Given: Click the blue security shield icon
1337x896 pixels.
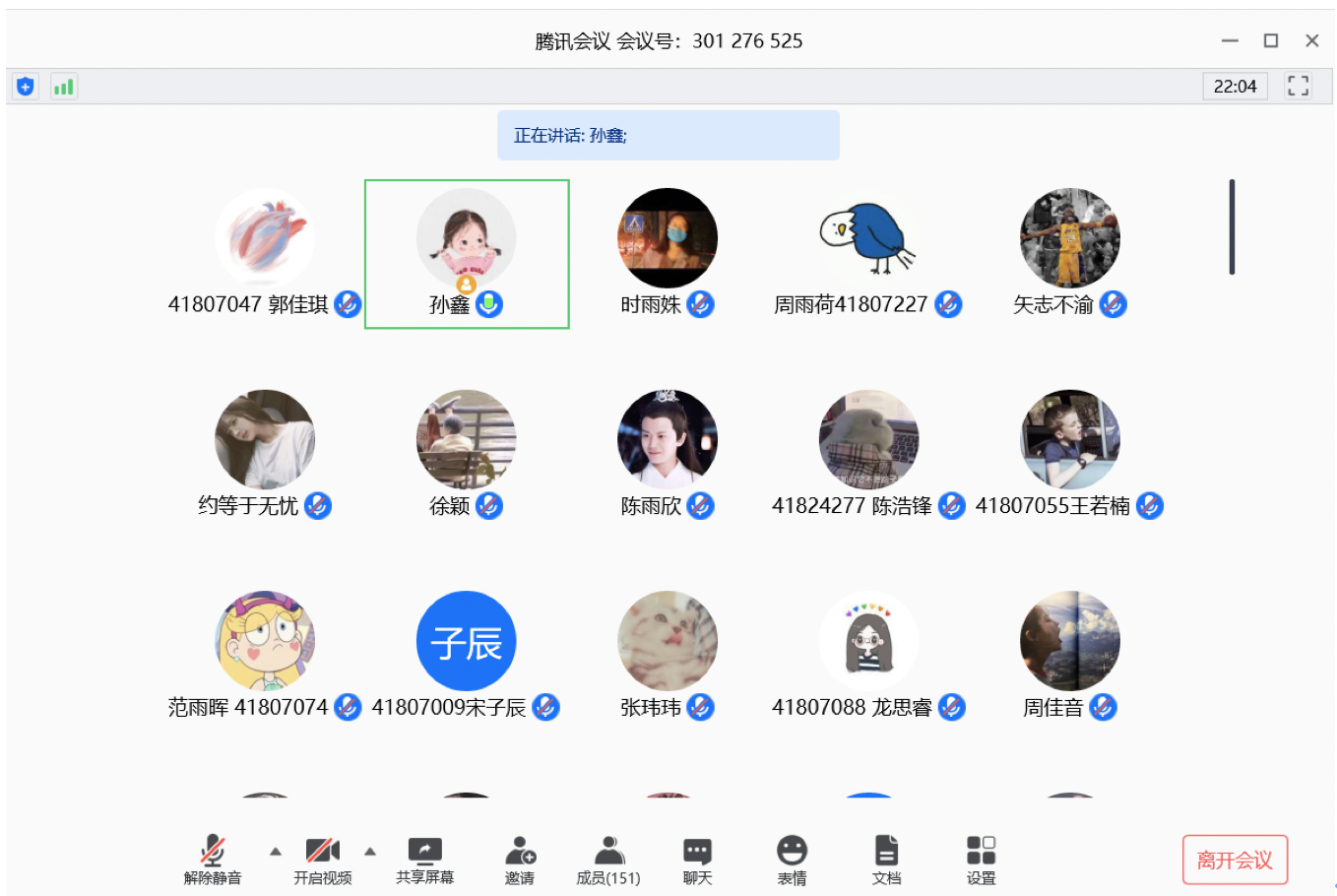Looking at the screenshot, I should (26, 87).
